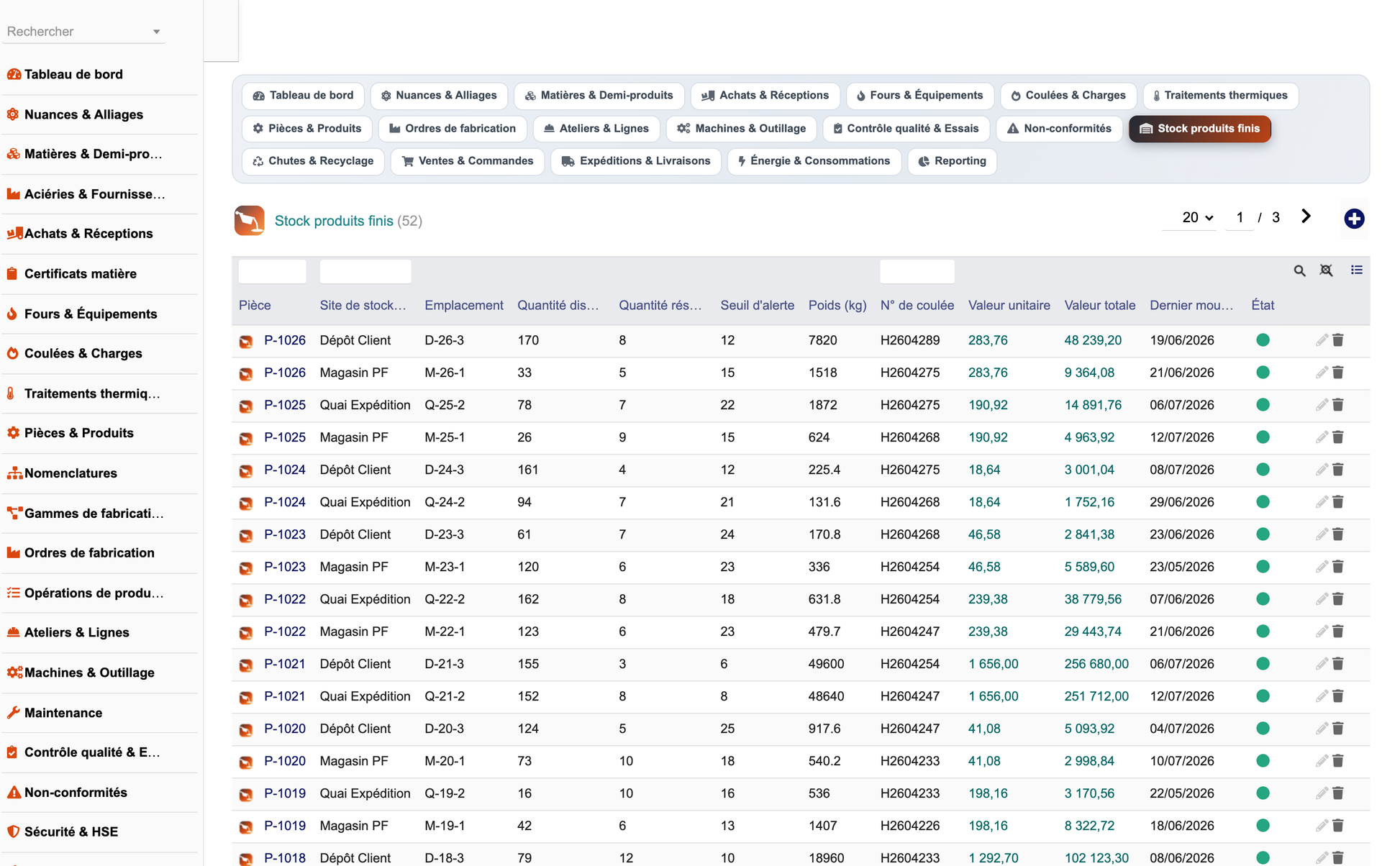Edit row P-1025 Quai Expédition with pencil

click(x=1322, y=405)
